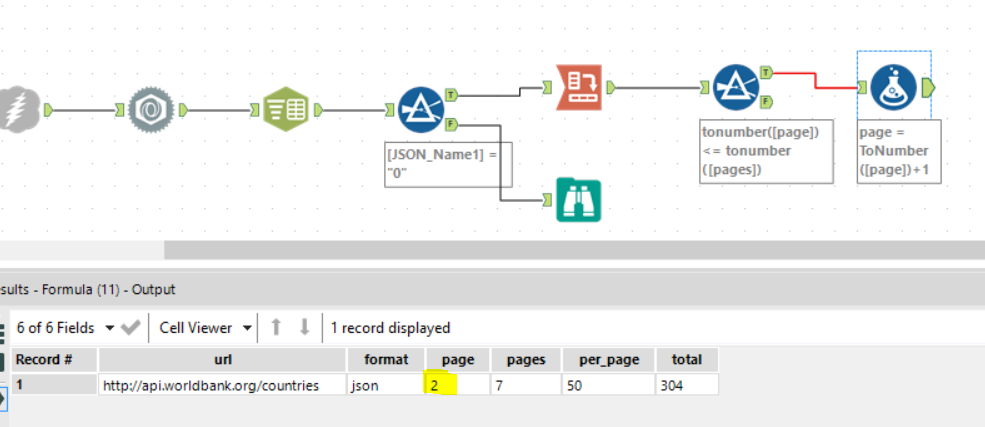This screenshot has width=985, height=427.
Task: Select the total cell value 304
Action: tap(687, 385)
